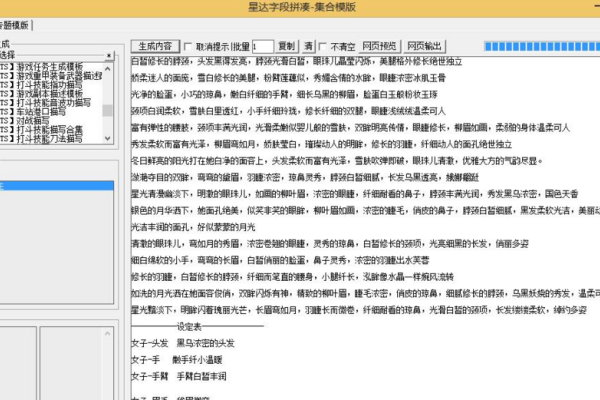The width and height of the screenshot is (600, 400).
Task: Click small button beside 选择 header
Action: pos(109,56)
